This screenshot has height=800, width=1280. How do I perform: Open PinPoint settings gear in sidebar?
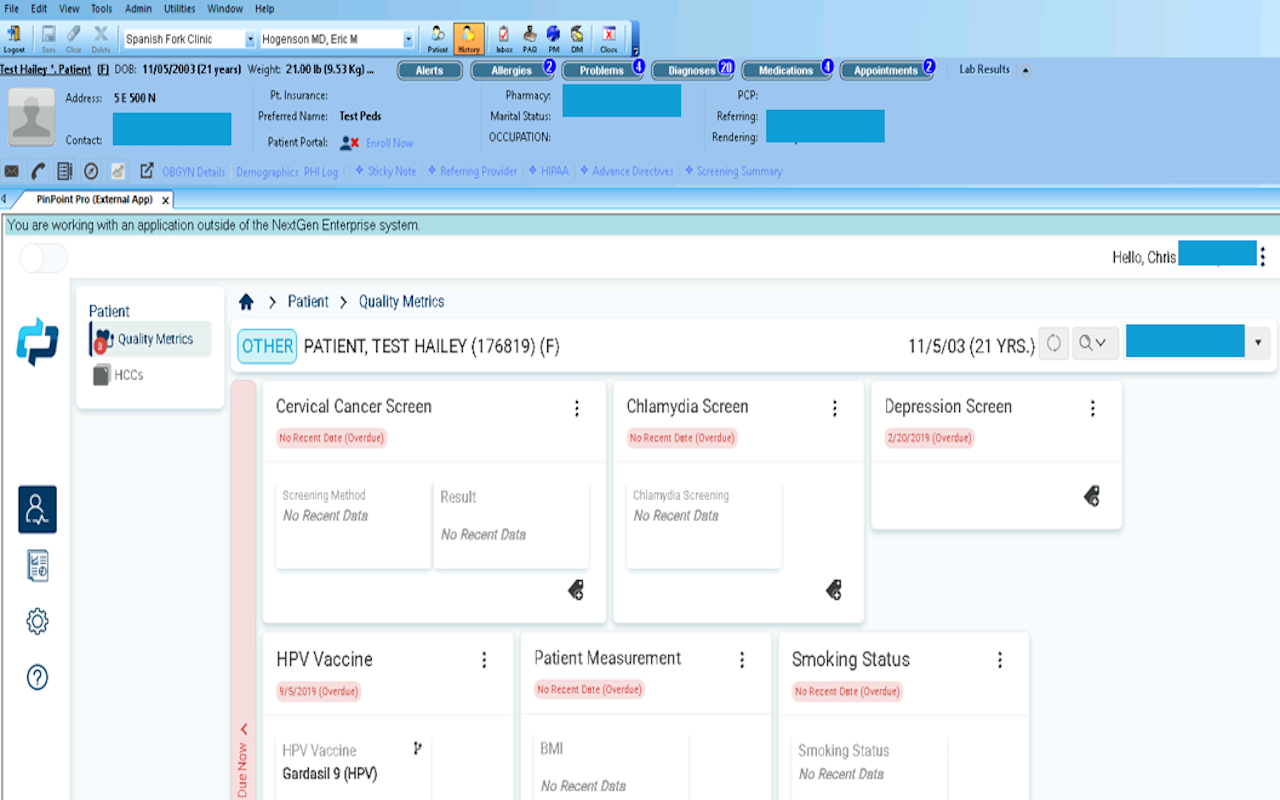pyautogui.click(x=37, y=622)
